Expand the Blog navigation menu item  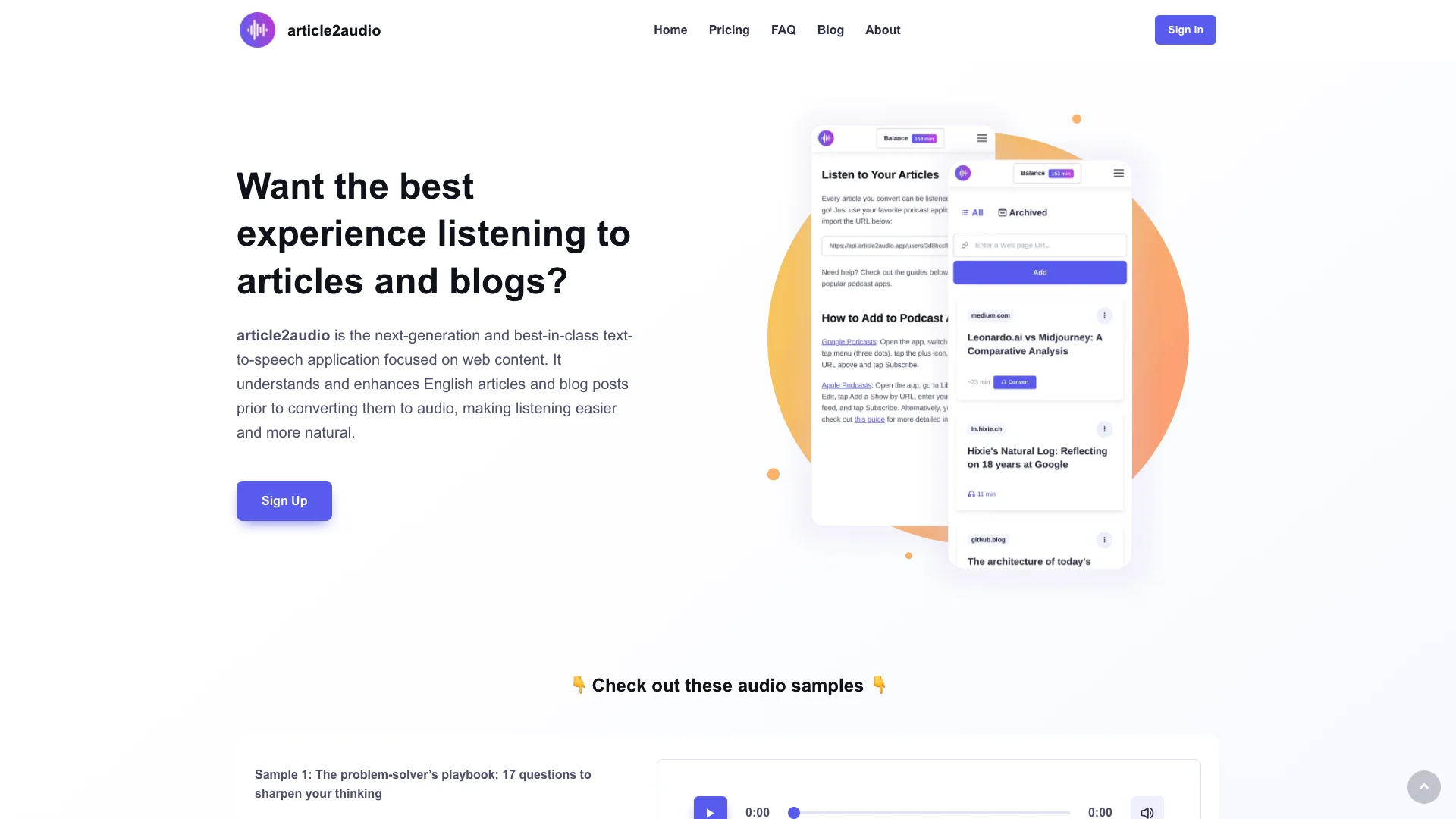(830, 30)
